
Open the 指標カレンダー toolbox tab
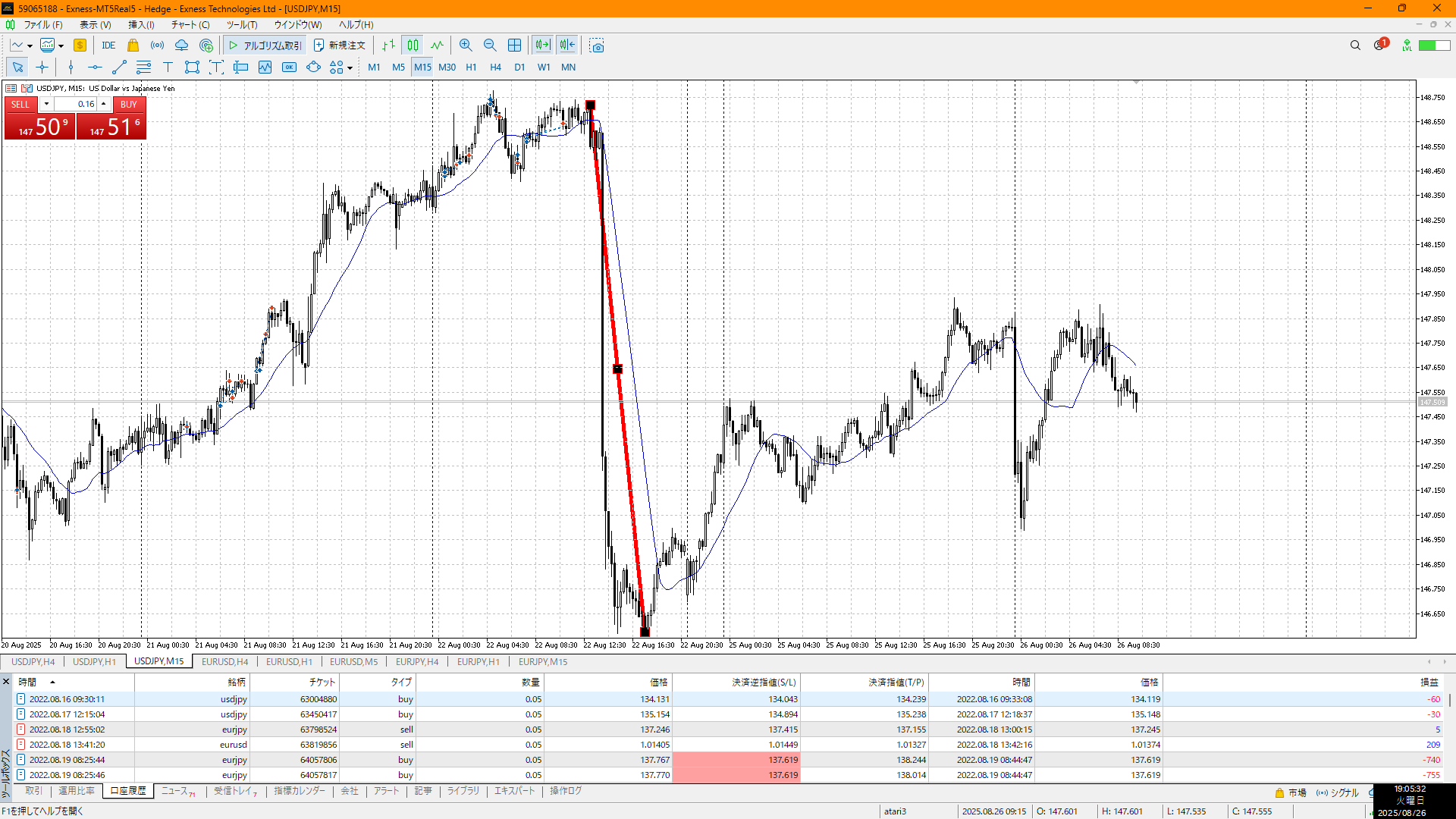(300, 791)
